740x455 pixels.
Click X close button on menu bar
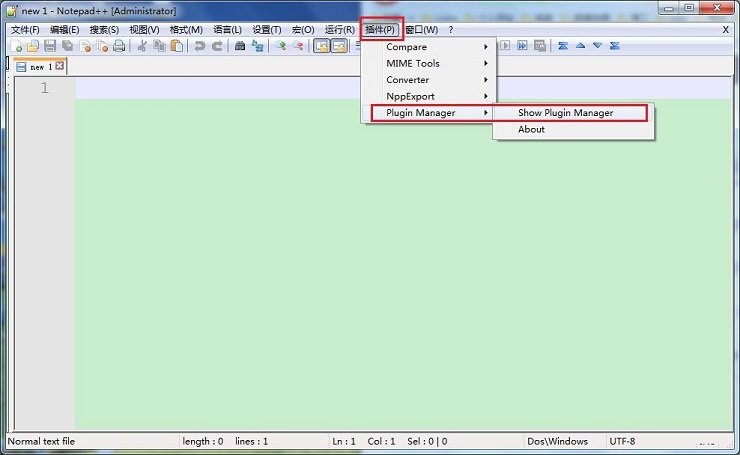[x=725, y=30]
